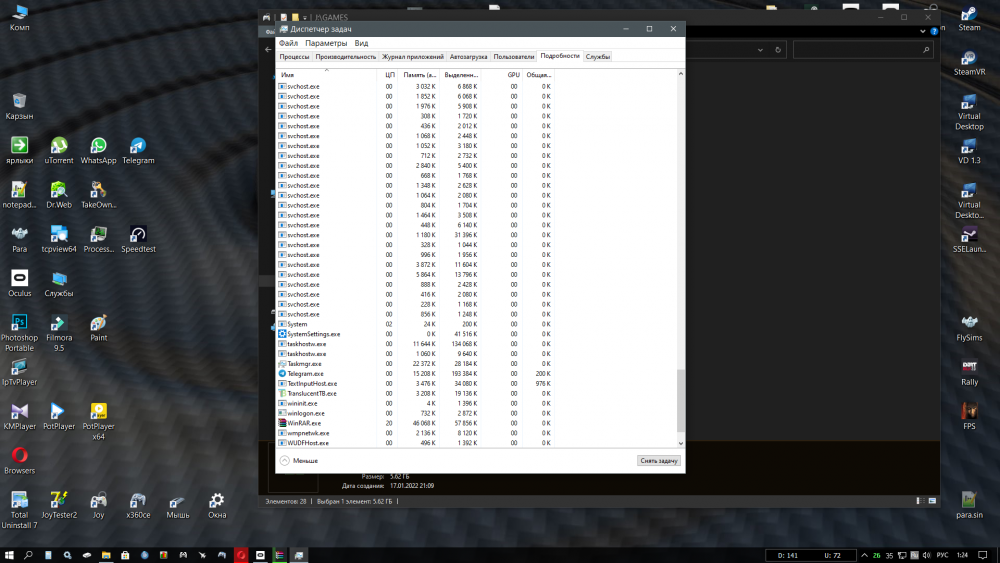The height and width of the screenshot is (563, 1000).
Task: Select the Speedtest desktop icon
Action: [138, 240]
